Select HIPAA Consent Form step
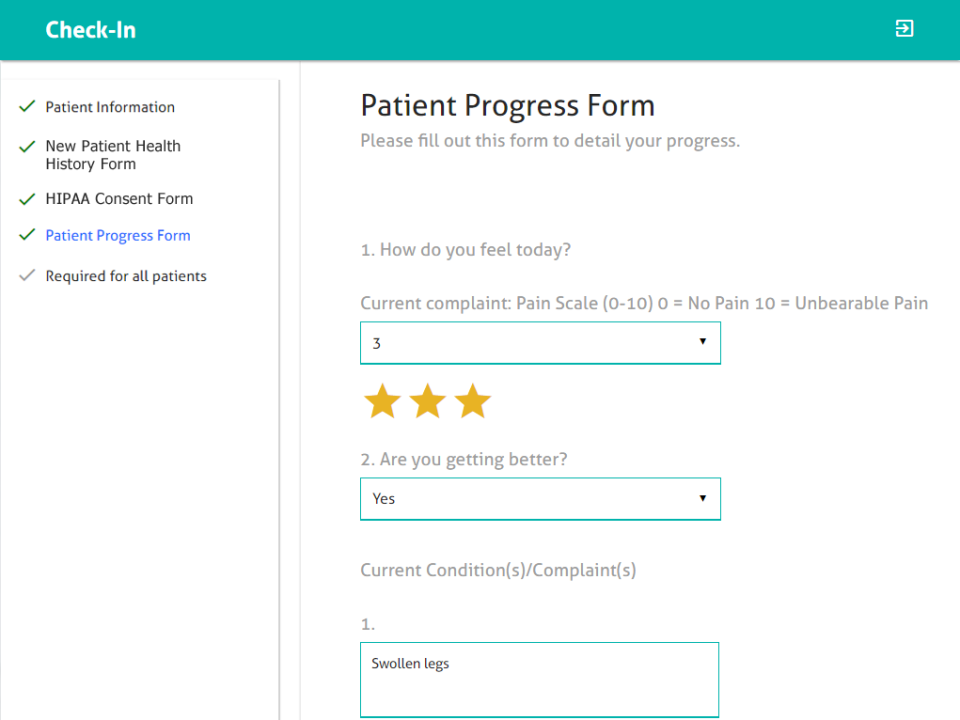The image size is (960, 720). click(119, 199)
